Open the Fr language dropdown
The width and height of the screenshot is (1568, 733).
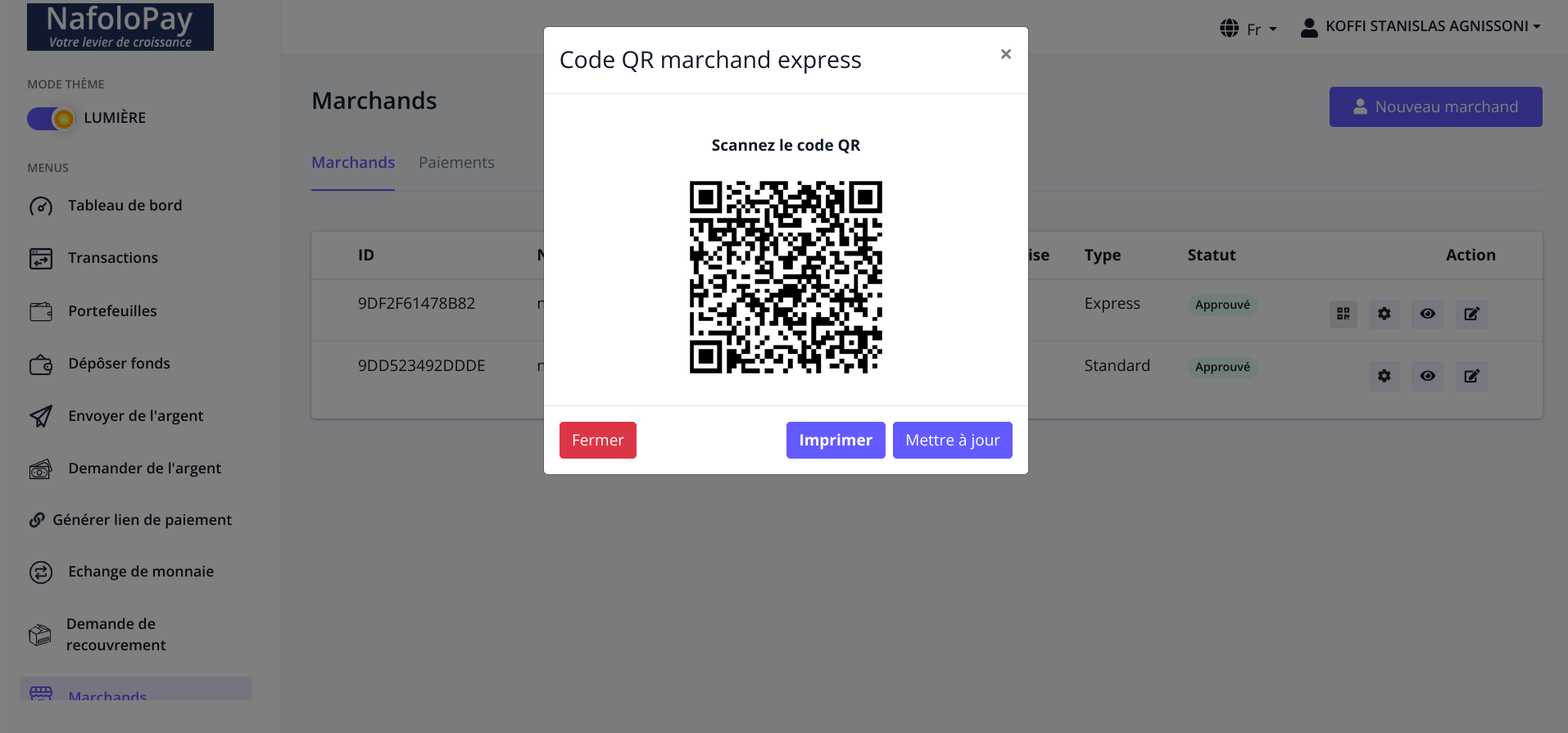1261,29
